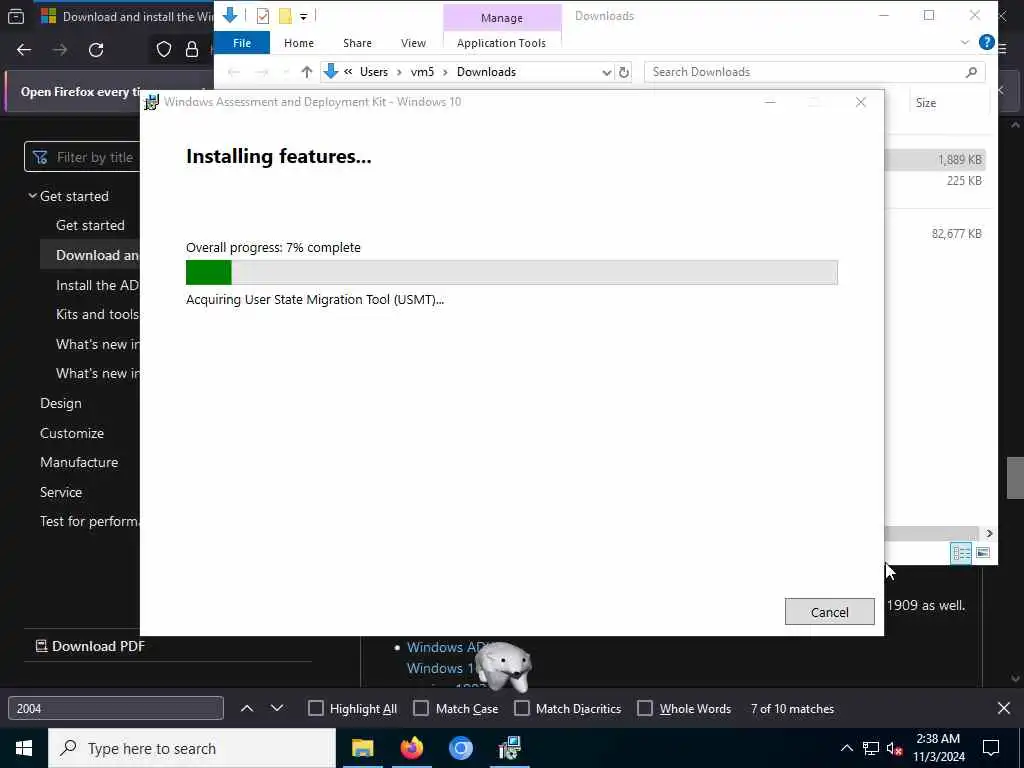1024x768 pixels.
Task: Close the Firefox find bar
Action: coord(1004,709)
